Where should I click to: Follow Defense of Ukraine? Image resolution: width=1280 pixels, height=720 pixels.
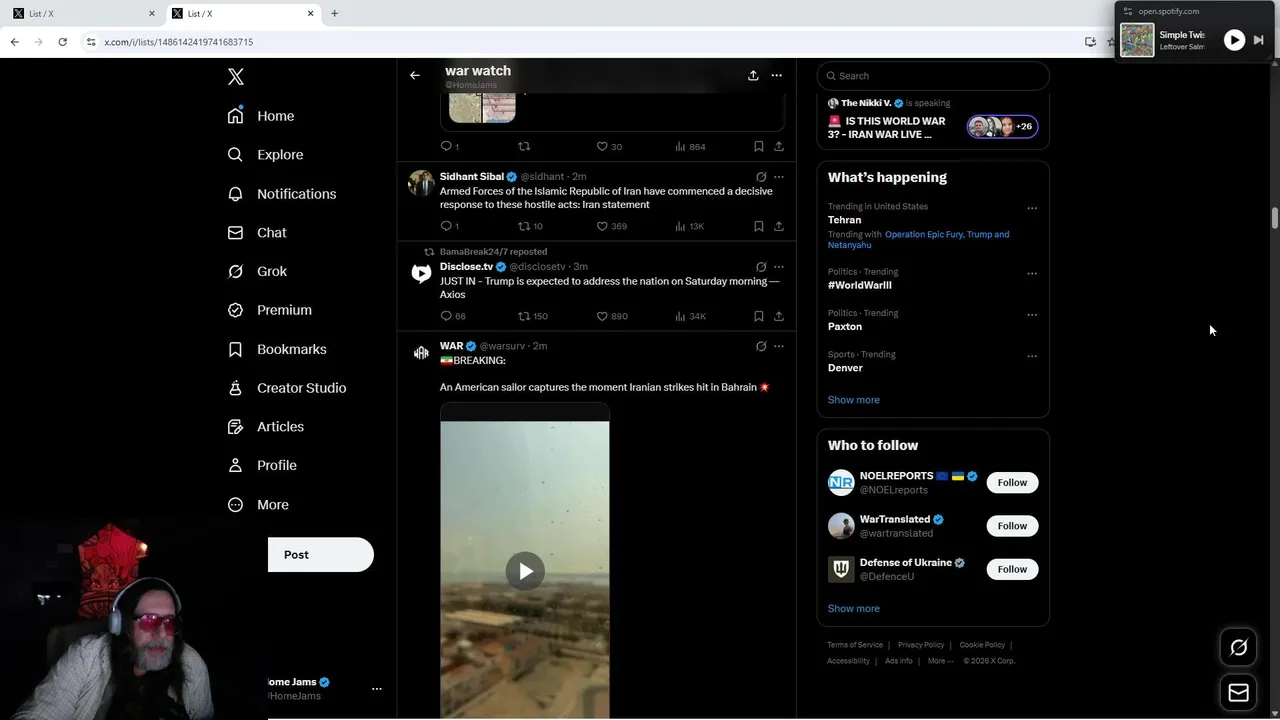coord(1012,569)
